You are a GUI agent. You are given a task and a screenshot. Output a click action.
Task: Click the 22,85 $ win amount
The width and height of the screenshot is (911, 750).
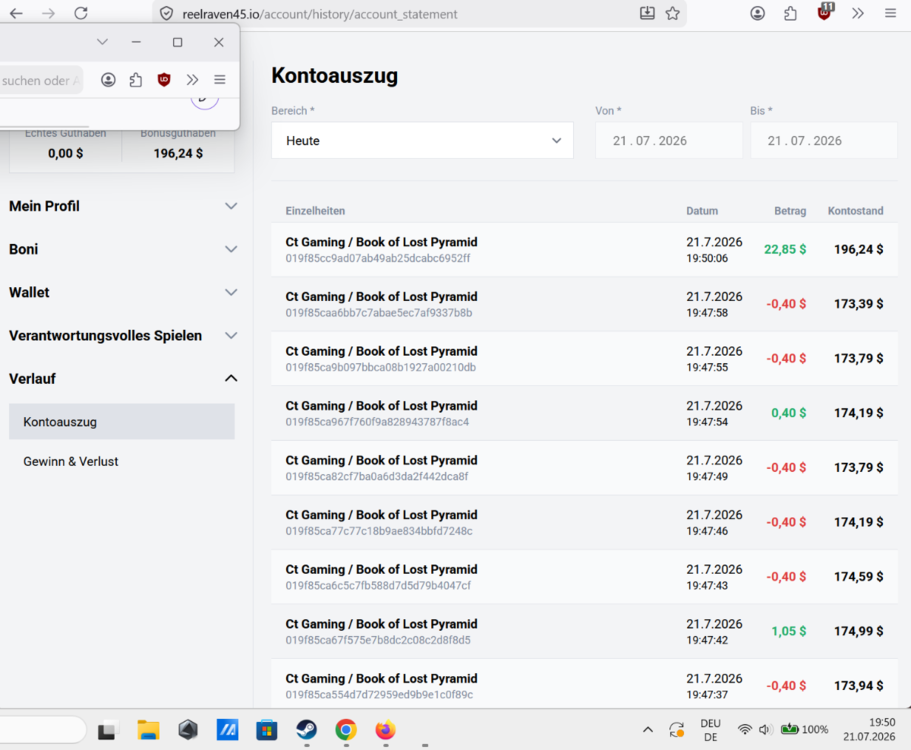(x=785, y=249)
